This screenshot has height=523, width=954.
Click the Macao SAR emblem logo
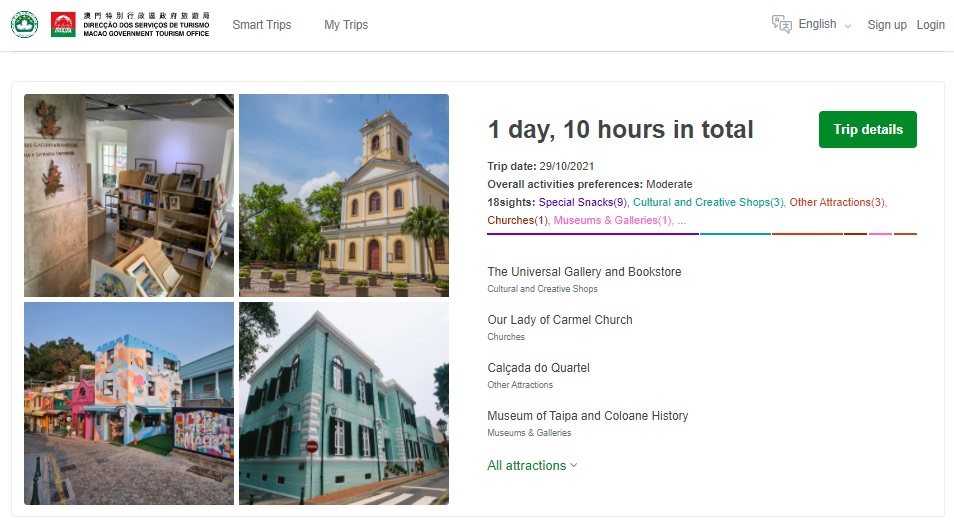(24, 24)
